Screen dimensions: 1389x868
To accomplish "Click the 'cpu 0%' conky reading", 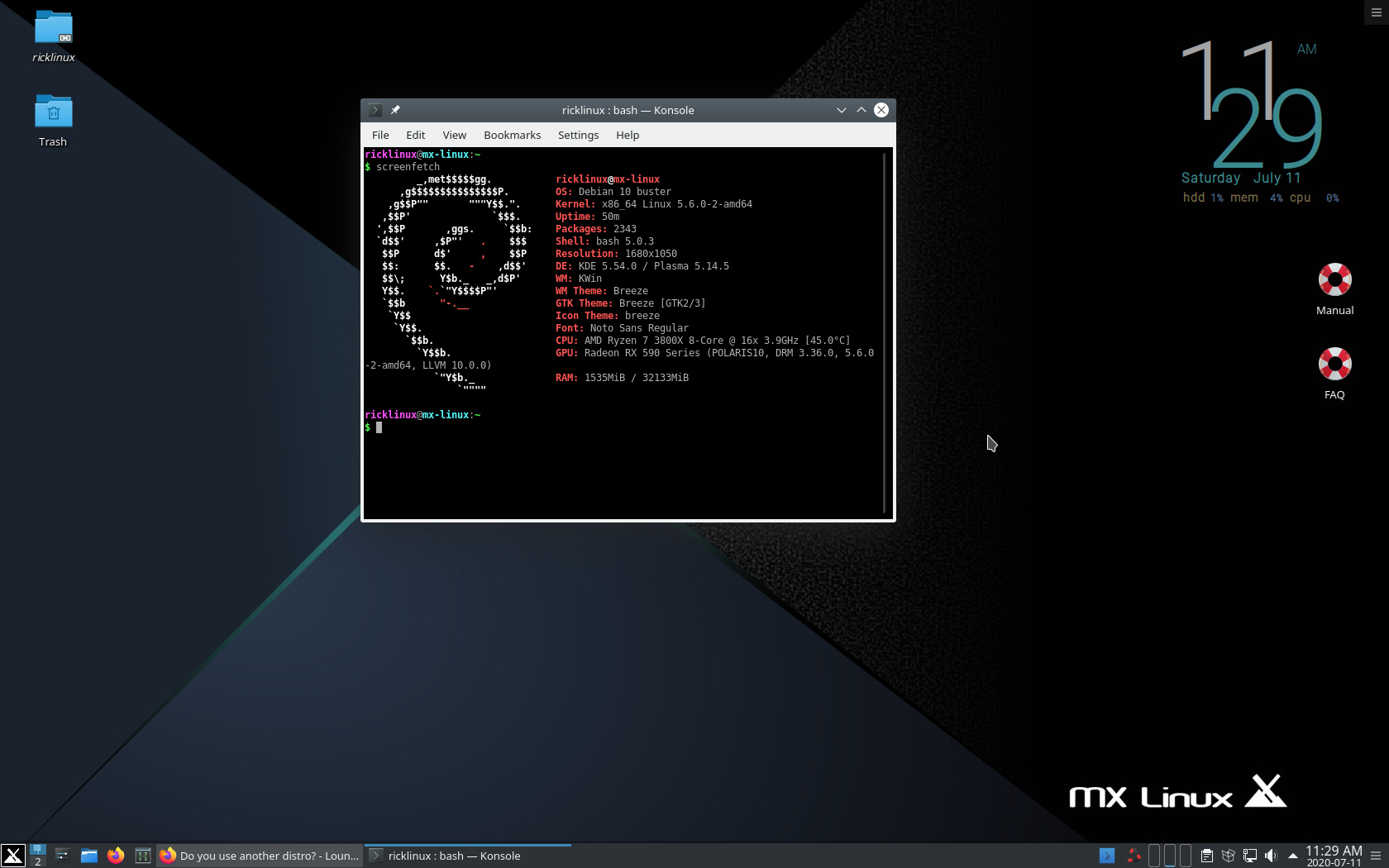I will pyautogui.click(x=1315, y=198).
